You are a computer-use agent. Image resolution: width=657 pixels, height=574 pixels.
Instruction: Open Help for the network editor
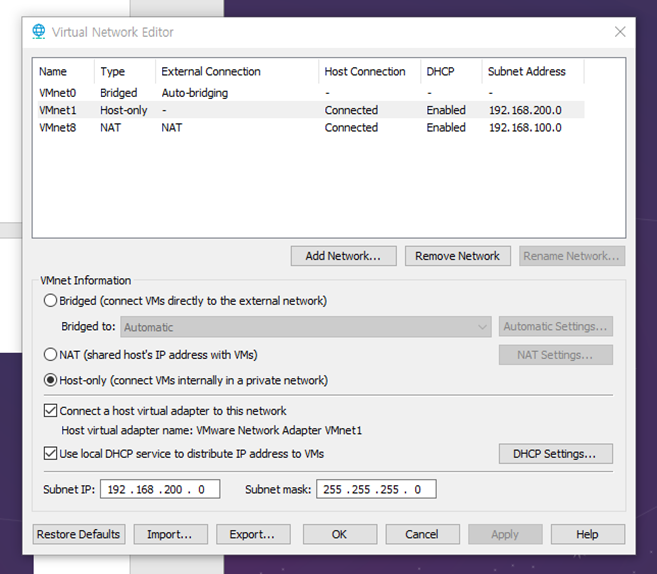(x=588, y=534)
